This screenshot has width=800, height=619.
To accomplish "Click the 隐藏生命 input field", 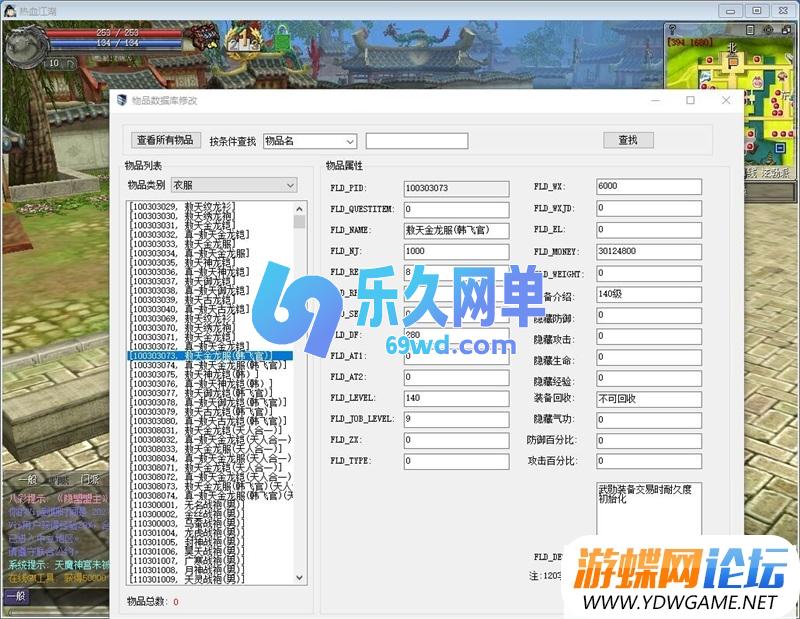I will (648, 357).
